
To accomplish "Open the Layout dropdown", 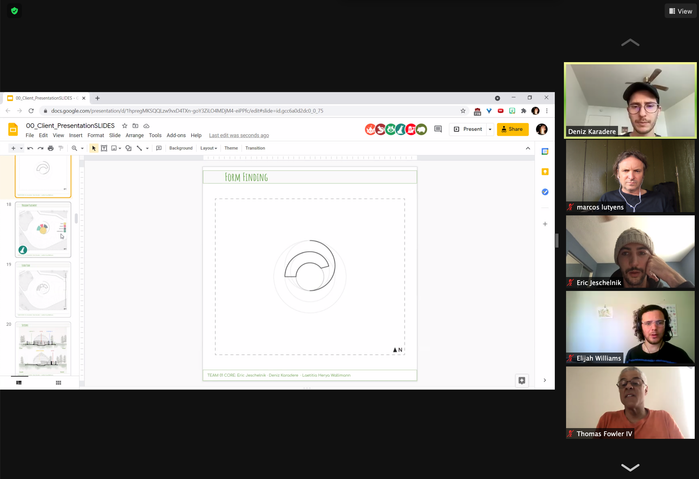I will (x=209, y=148).
